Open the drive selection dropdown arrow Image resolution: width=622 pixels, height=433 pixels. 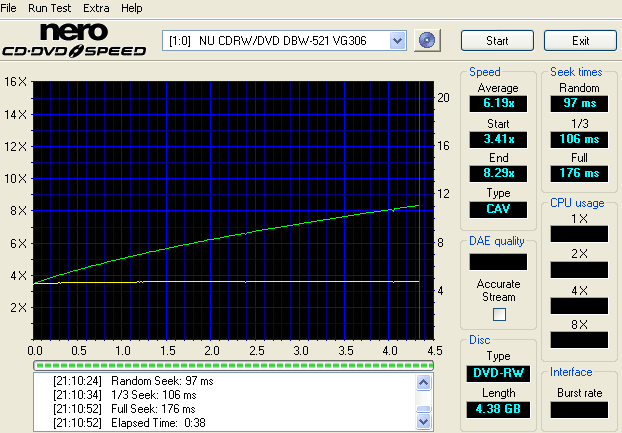tap(397, 40)
